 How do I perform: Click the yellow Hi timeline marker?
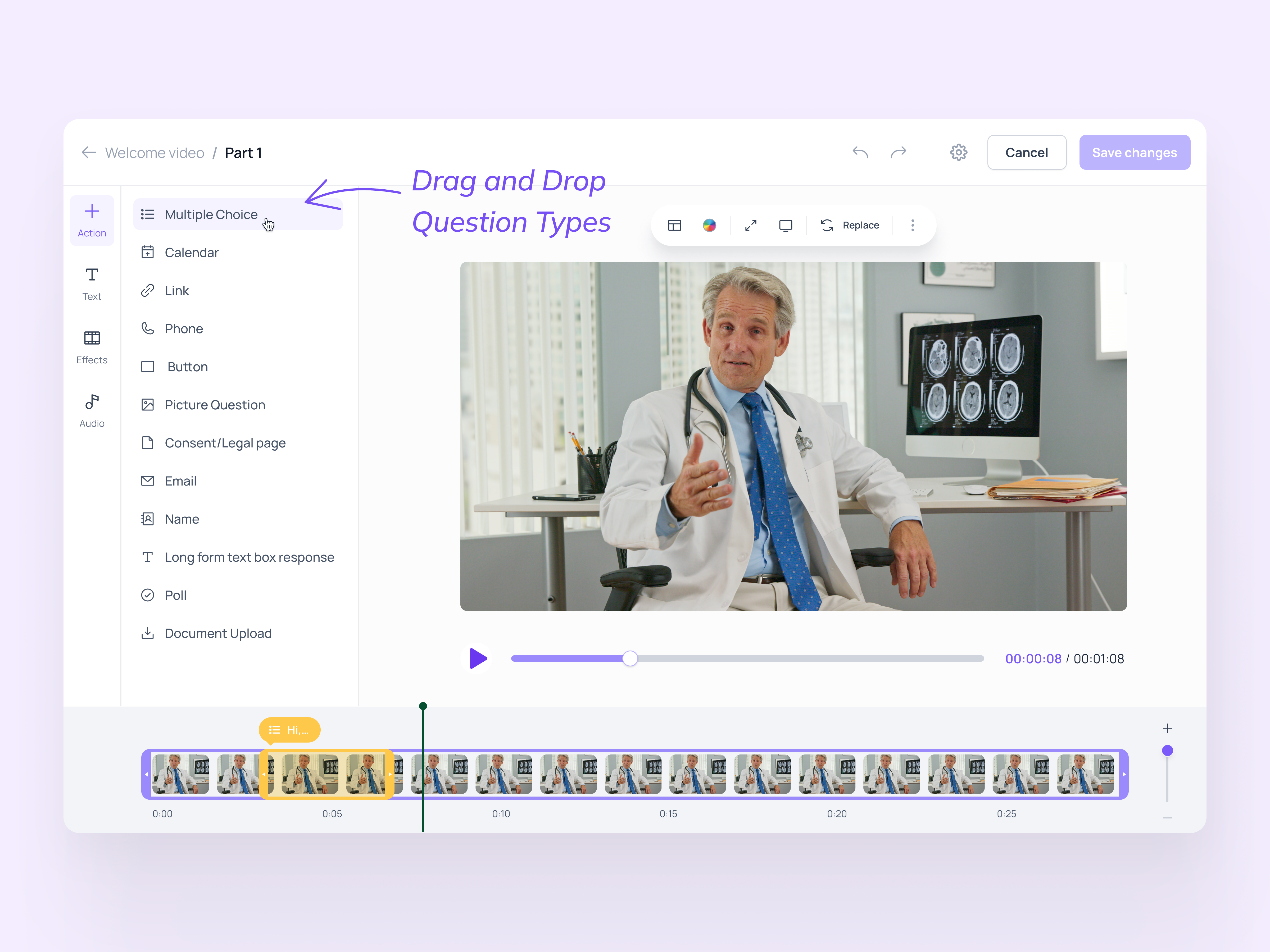(x=289, y=730)
